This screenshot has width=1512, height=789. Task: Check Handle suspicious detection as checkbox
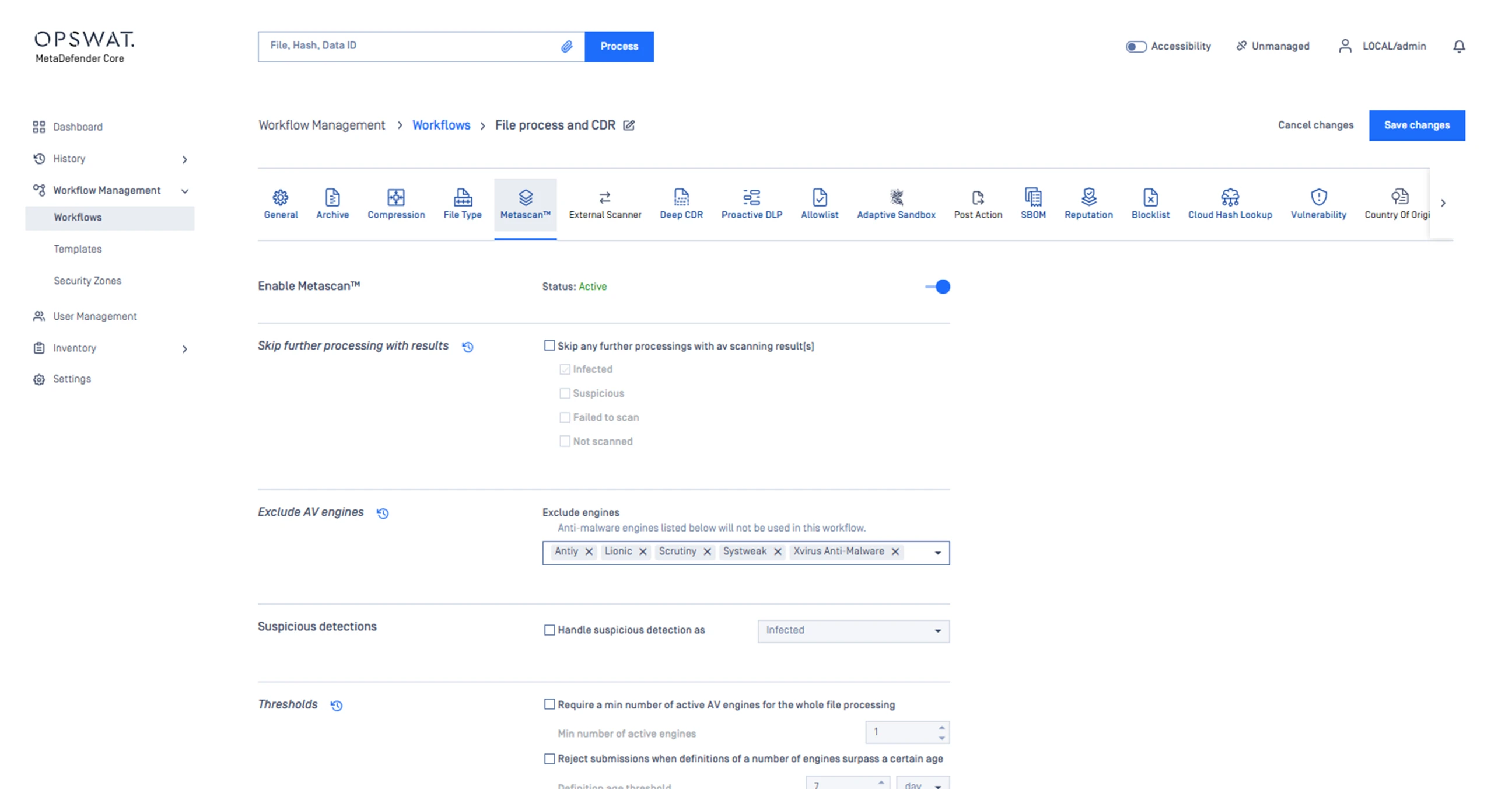point(549,630)
